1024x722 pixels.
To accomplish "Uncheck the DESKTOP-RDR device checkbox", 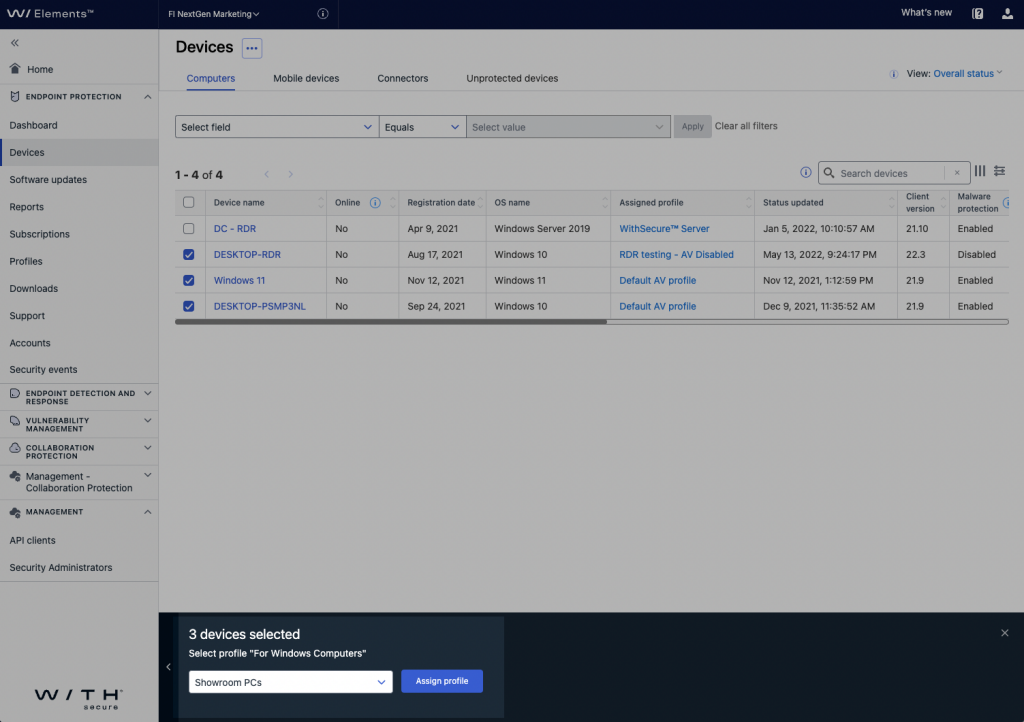I will point(189,255).
